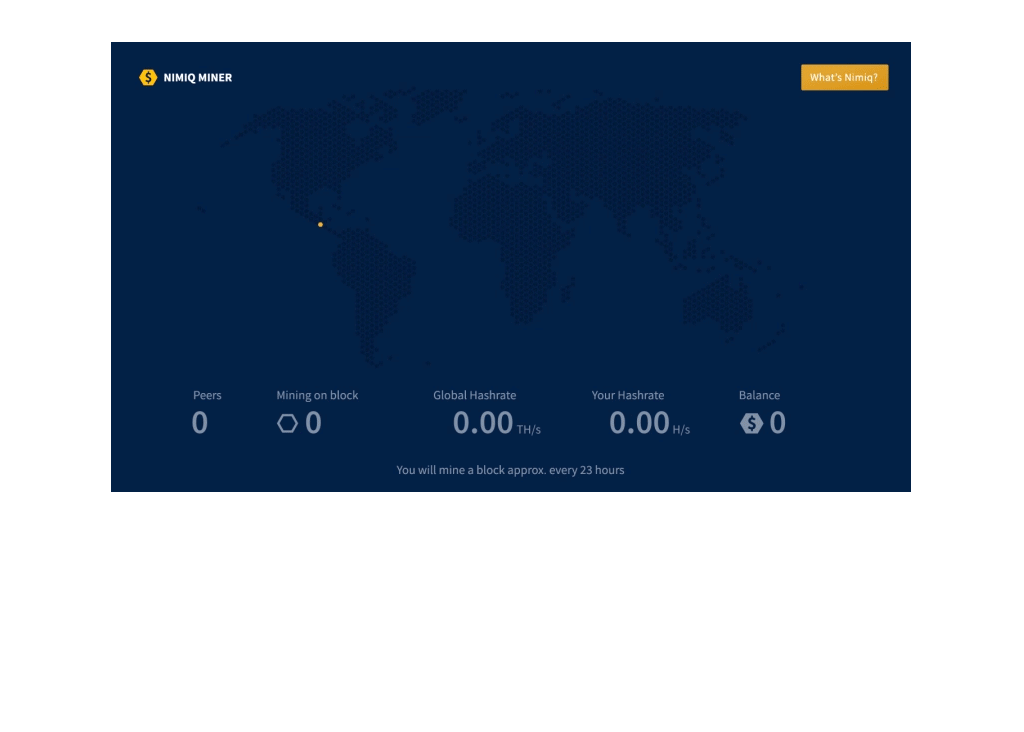Viewport: 1024px width, 732px height.
Task: Click the hexagon block icon
Action: [x=287, y=424]
